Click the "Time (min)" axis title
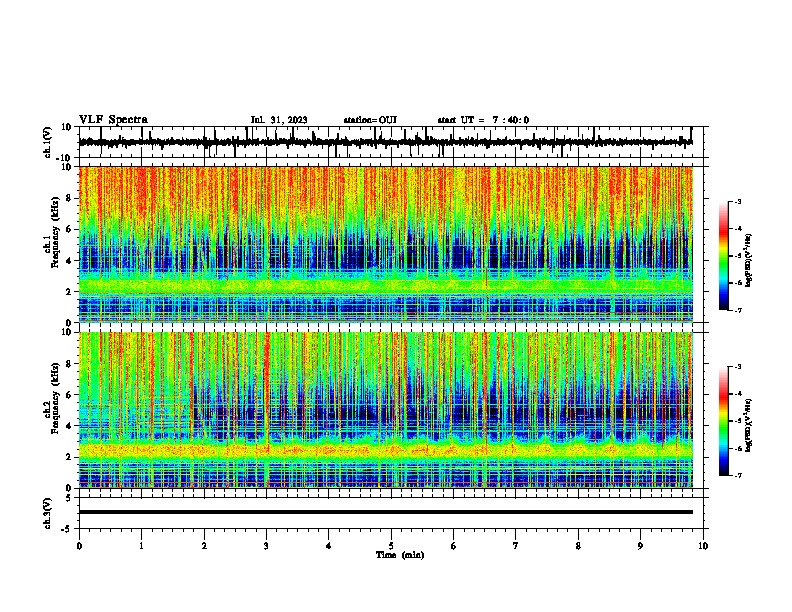Screen dimensions: 792x612 400,555
